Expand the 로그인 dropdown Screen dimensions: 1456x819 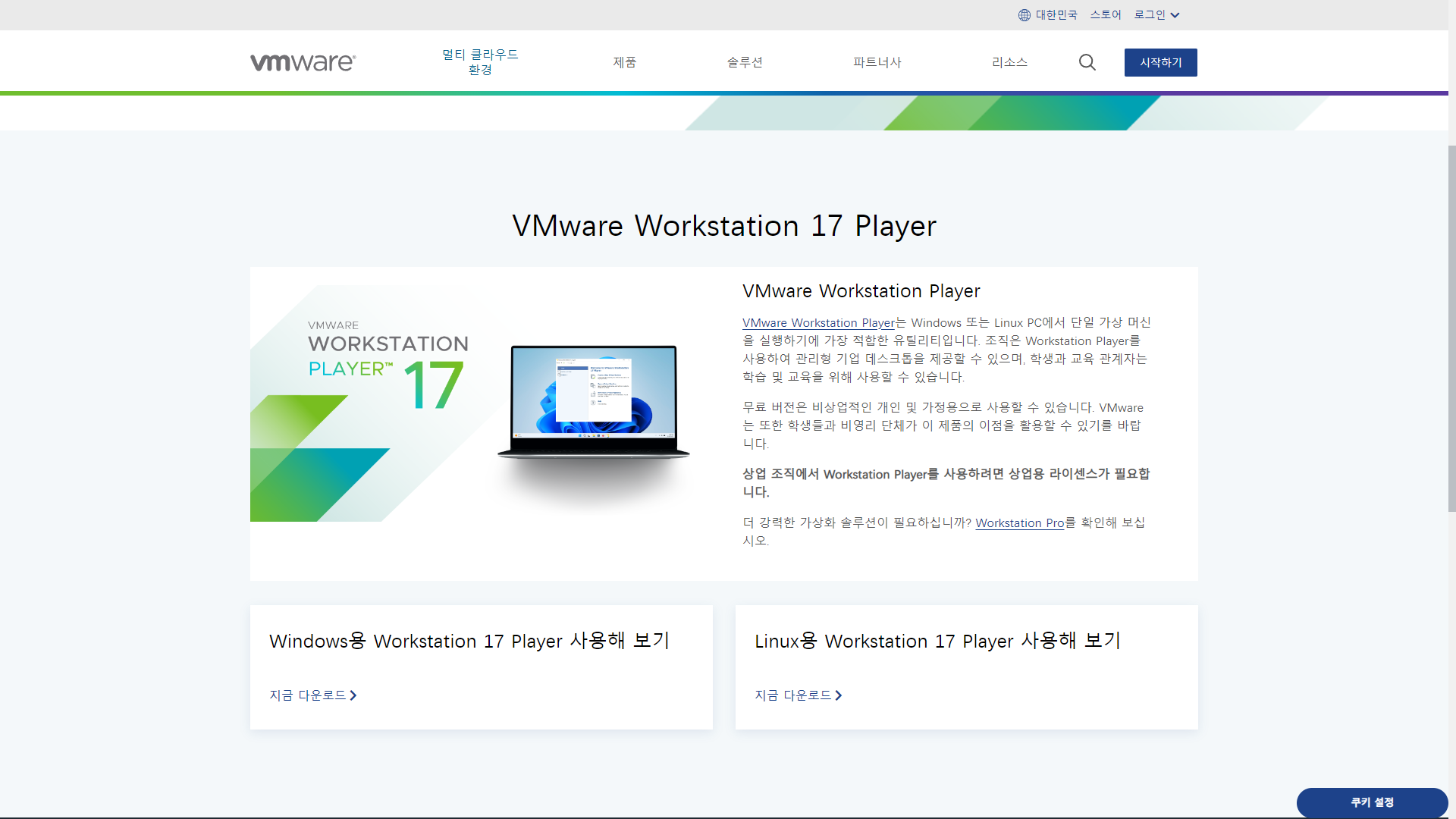pyautogui.click(x=1156, y=15)
